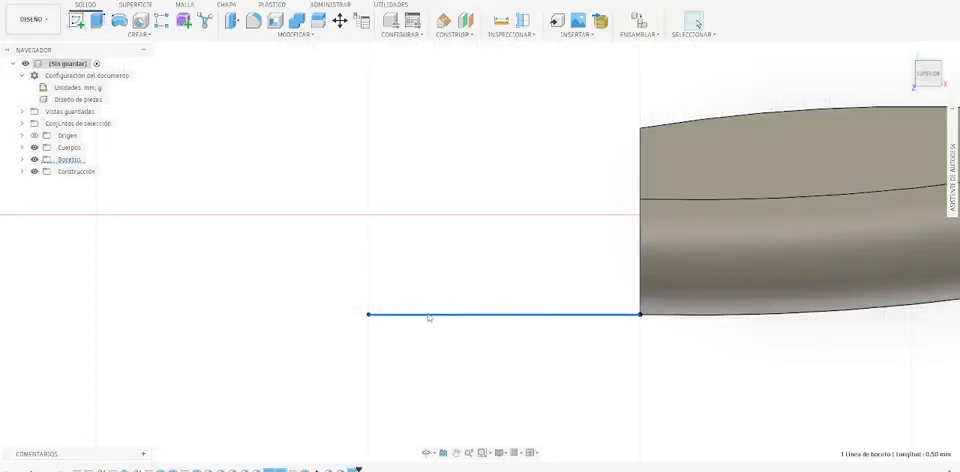This screenshot has height=472, width=960.
Task: Select the Press Pull tool
Action: click(x=232, y=21)
